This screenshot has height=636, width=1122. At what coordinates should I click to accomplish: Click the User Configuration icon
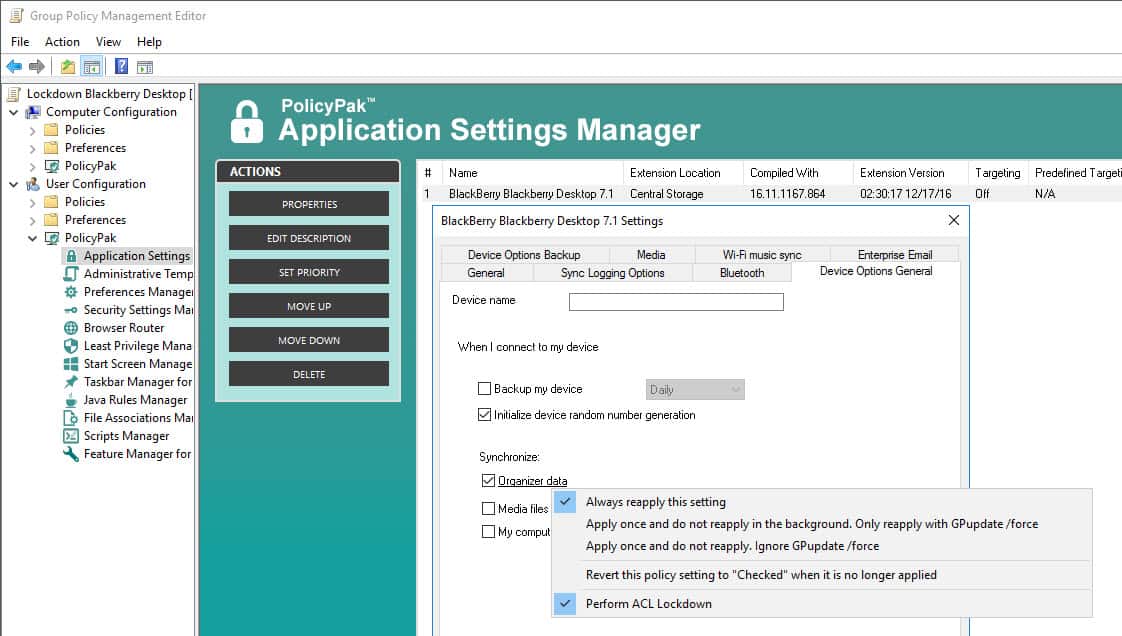pyautogui.click(x=33, y=184)
